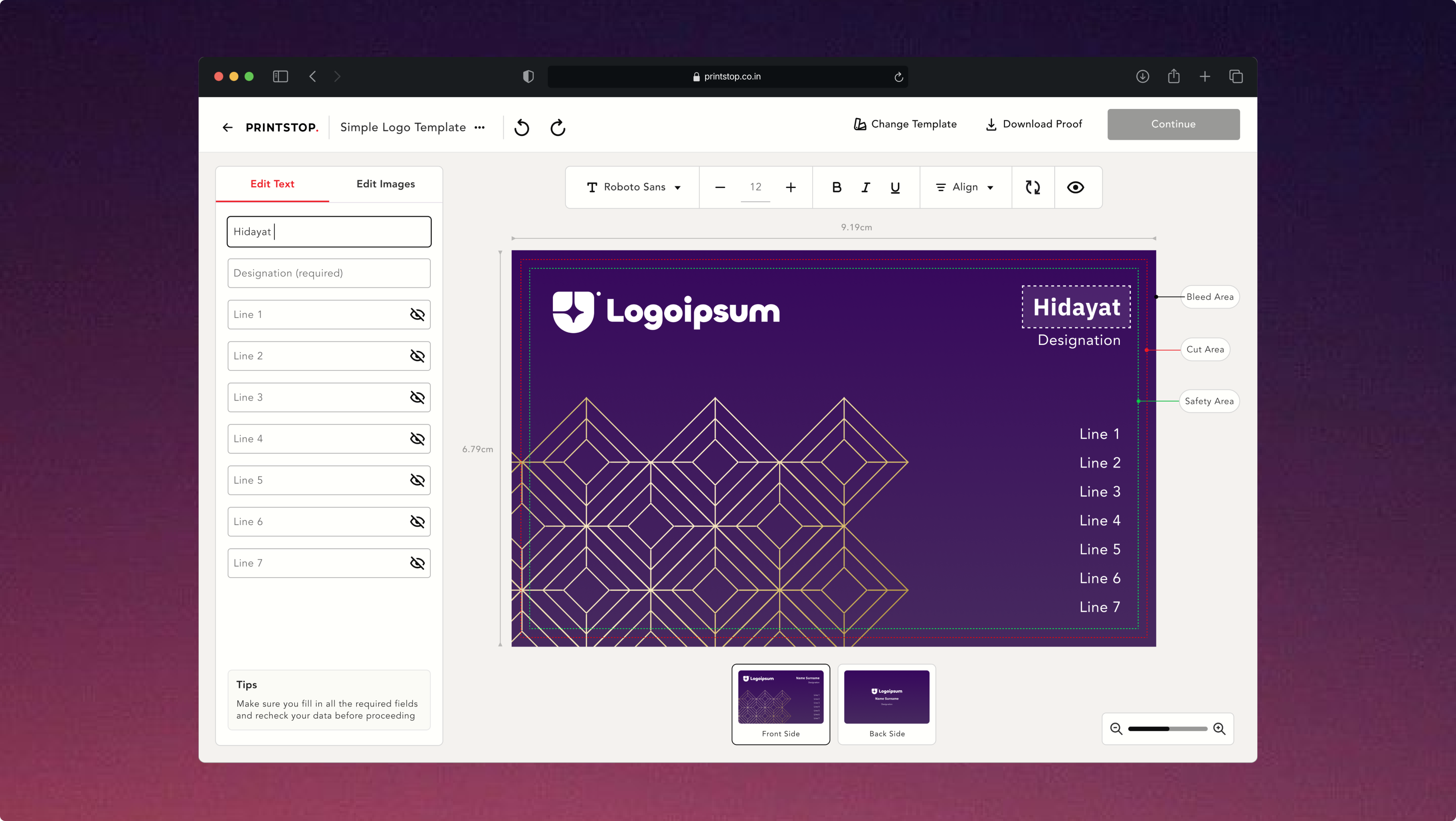
Task: Go back using the arrow beside PRINTSTOP
Action: (227, 127)
